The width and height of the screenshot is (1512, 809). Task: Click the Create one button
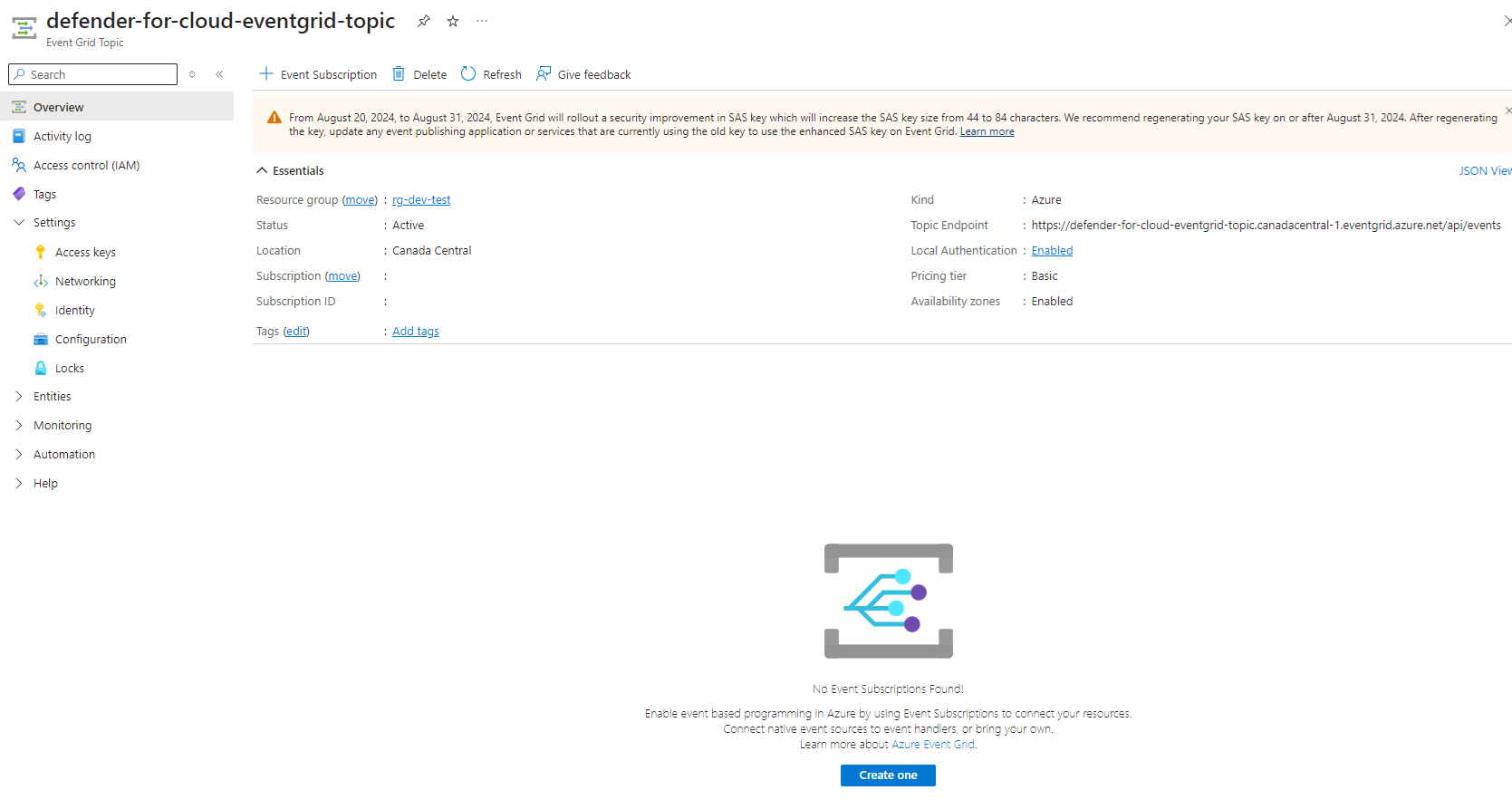point(888,775)
